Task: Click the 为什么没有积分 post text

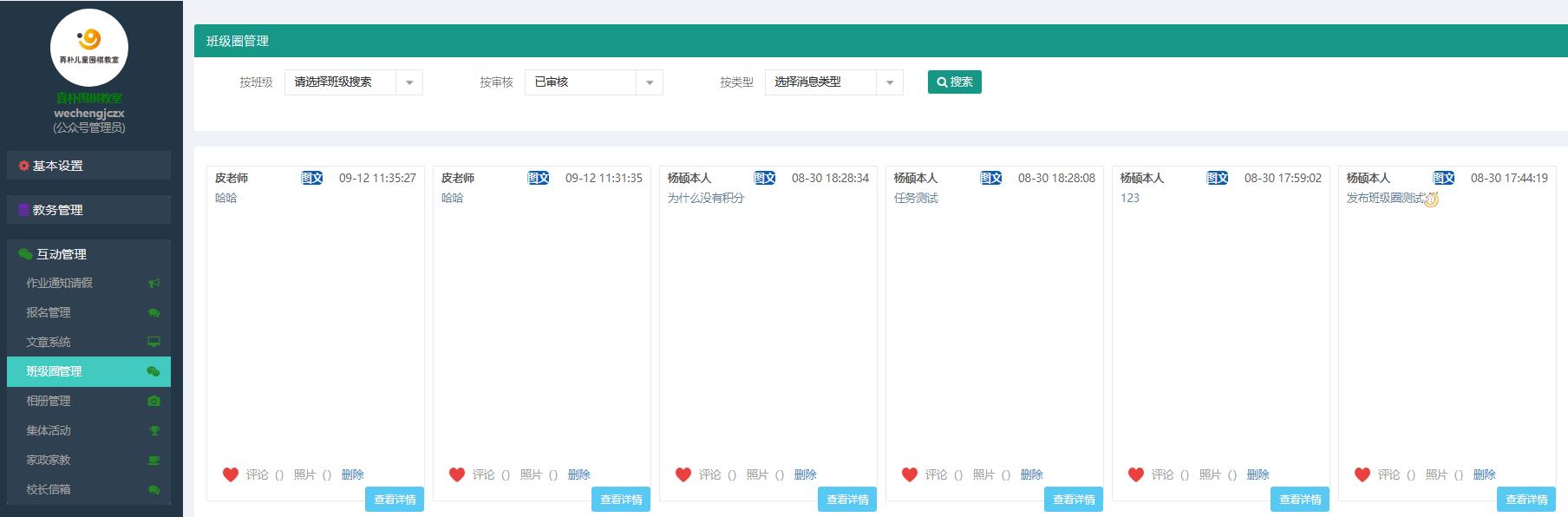Action: (x=706, y=198)
